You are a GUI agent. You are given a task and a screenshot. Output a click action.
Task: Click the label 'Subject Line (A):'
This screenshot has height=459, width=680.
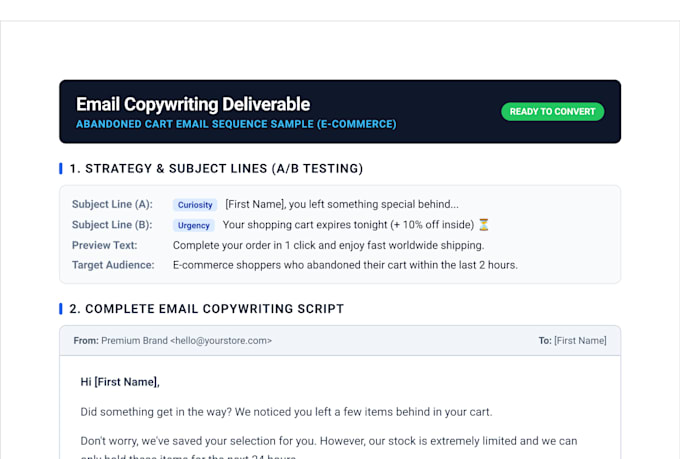pos(112,204)
